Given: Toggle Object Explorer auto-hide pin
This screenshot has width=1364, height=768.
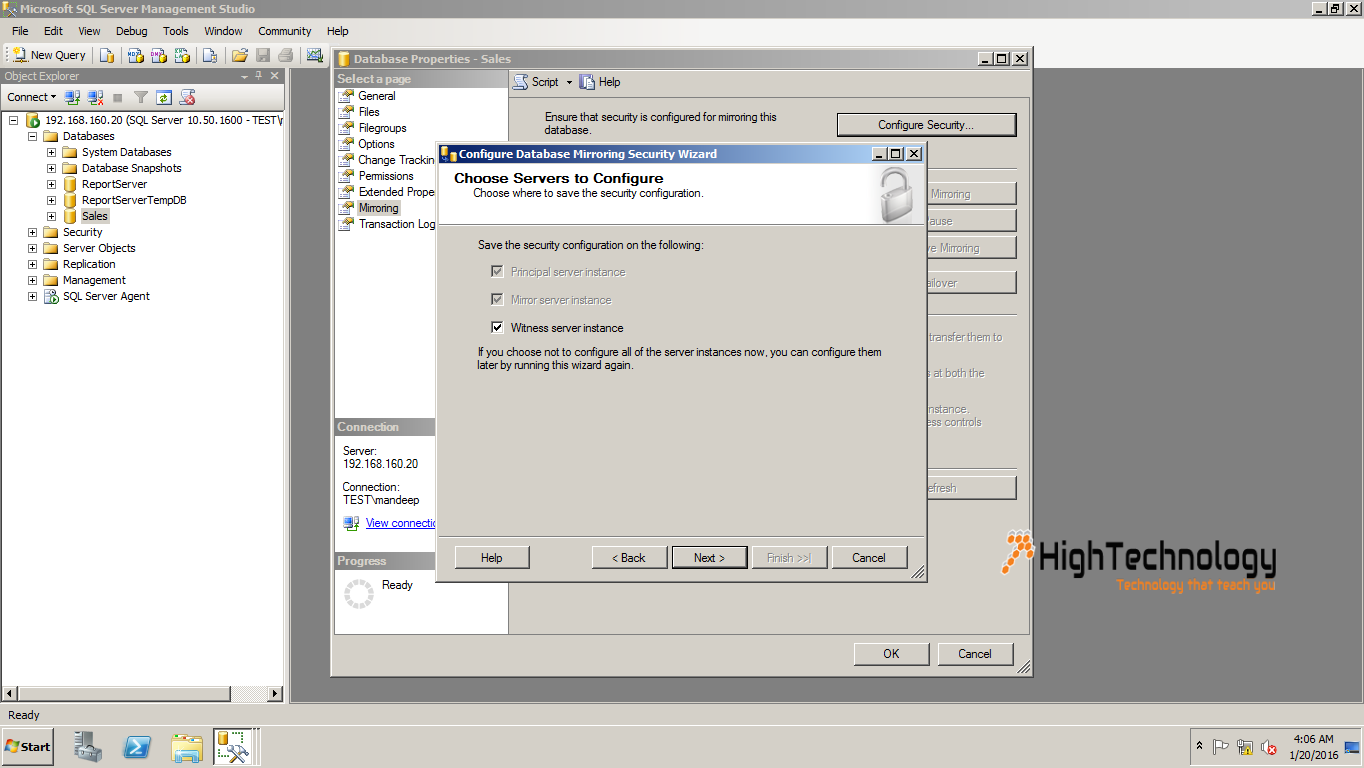Looking at the screenshot, I should tap(259, 76).
